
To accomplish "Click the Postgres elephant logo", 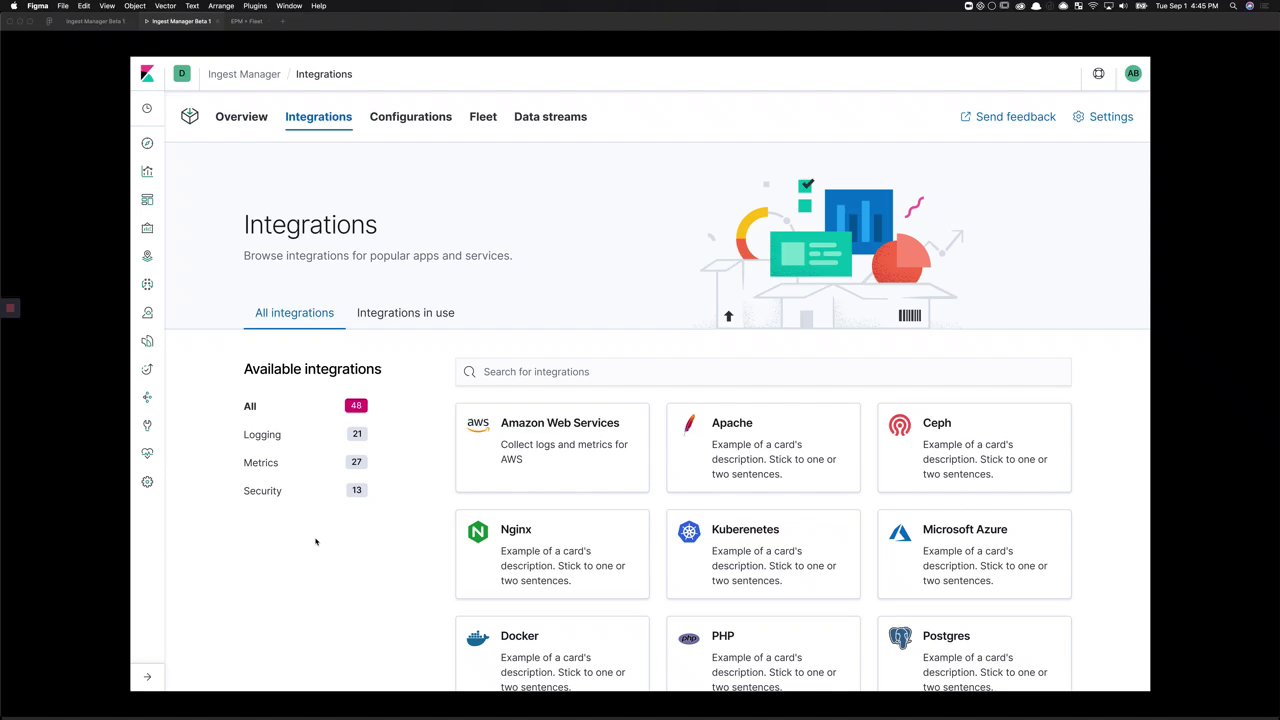I will coord(900,638).
